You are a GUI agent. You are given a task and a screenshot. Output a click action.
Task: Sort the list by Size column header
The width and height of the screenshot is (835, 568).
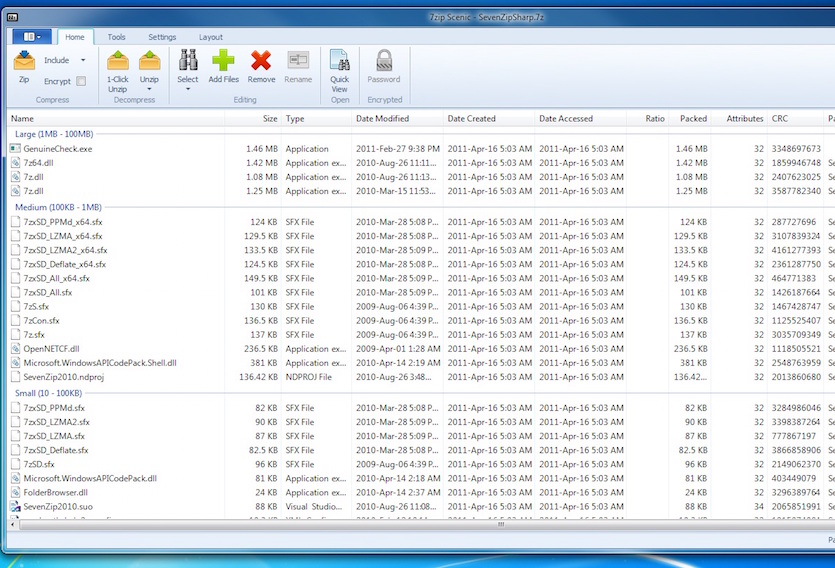click(x=269, y=118)
